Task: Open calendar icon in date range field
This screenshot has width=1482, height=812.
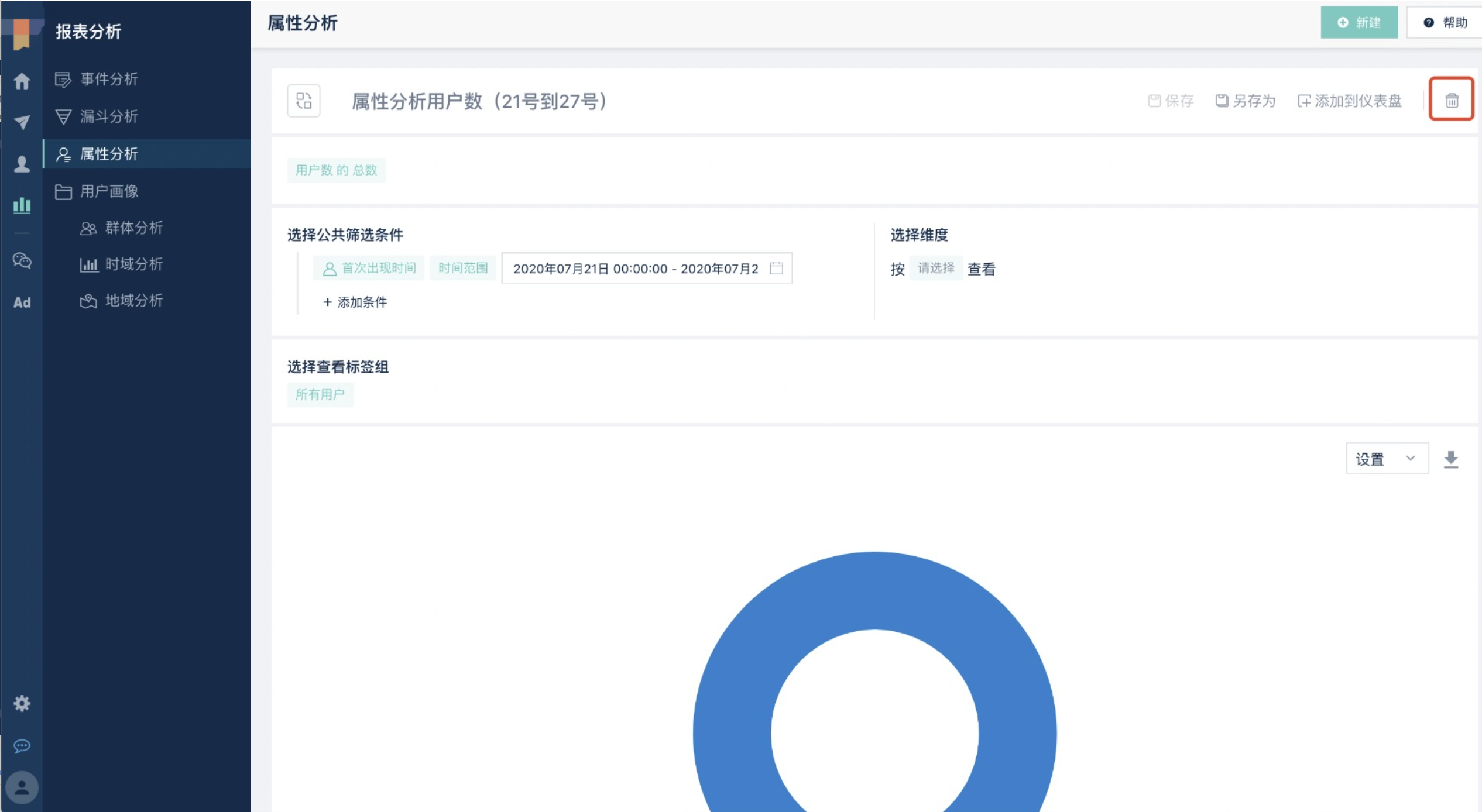Action: pos(776,268)
